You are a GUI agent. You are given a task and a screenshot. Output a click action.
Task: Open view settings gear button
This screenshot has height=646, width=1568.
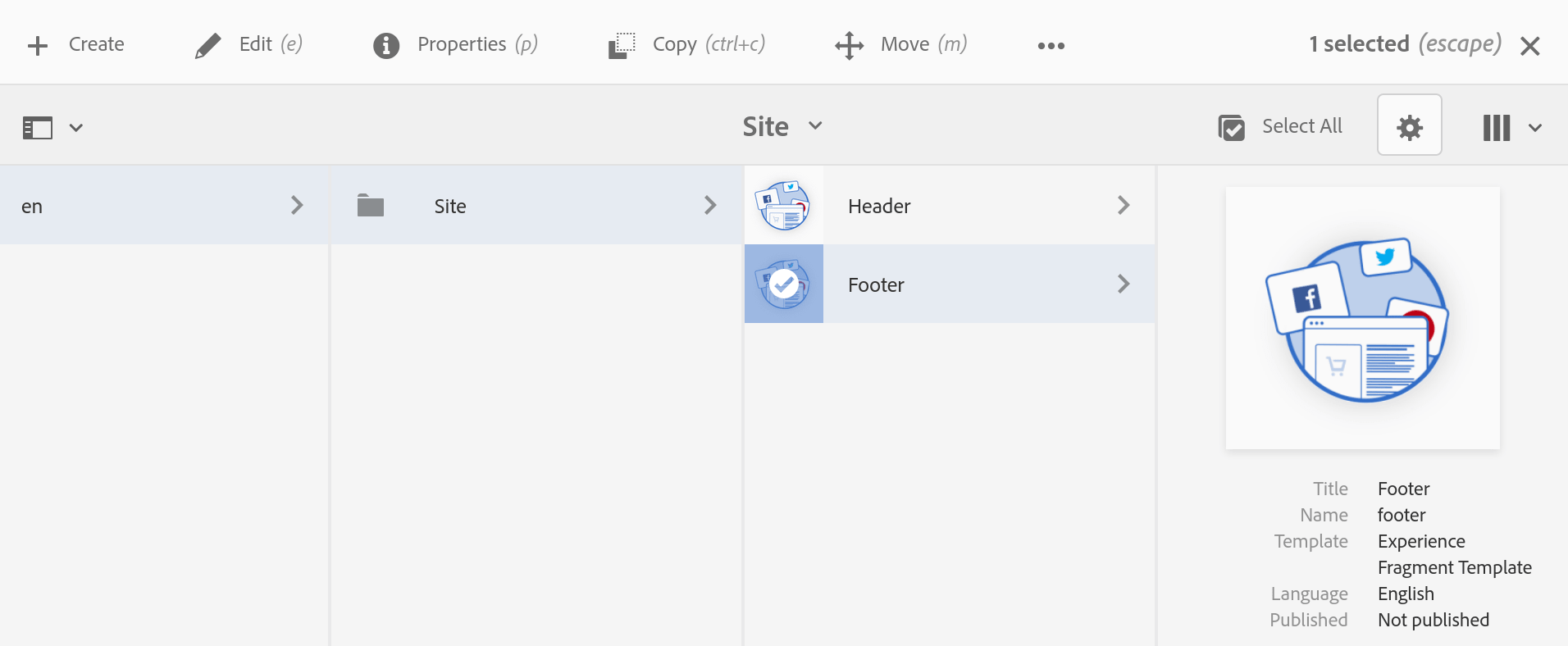click(x=1410, y=125)
